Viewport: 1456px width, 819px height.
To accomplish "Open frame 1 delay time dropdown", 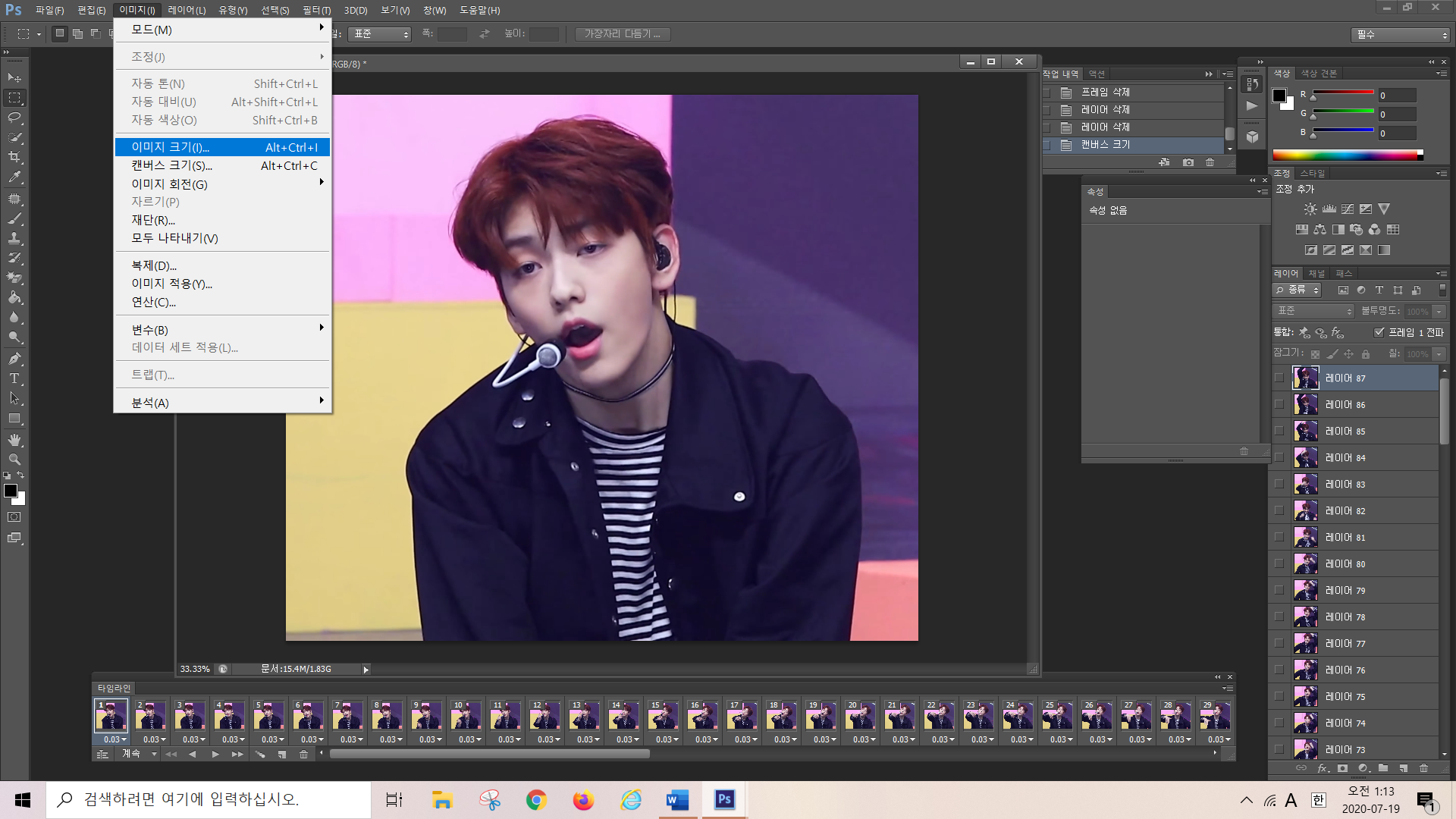I will pyautogui.click(x=115, y=739).
